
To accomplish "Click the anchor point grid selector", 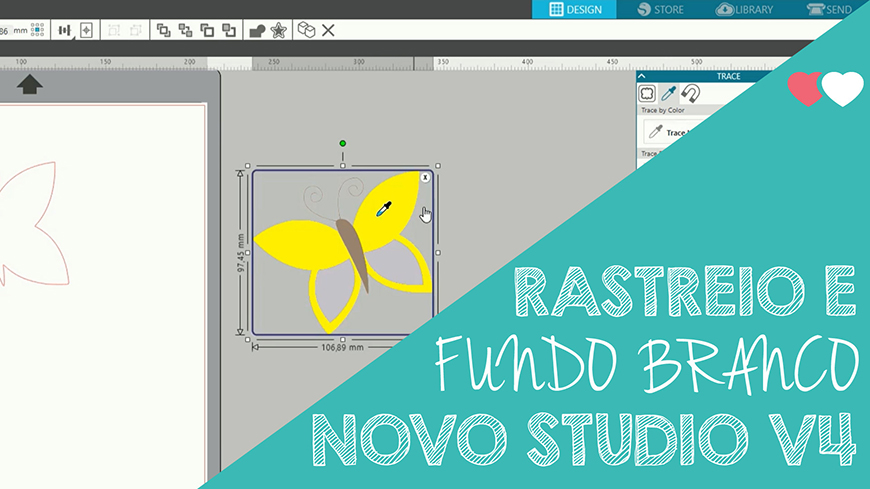I will [37, 30].
